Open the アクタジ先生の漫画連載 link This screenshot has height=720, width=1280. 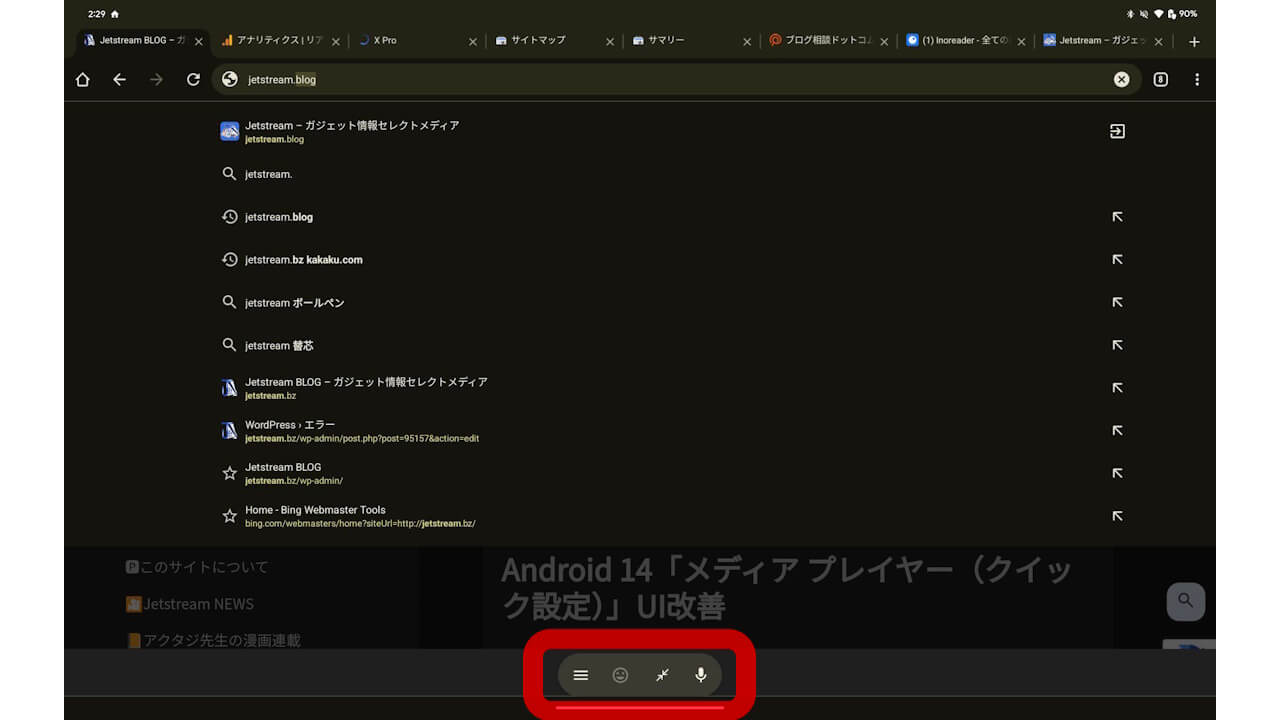point(213,640)
